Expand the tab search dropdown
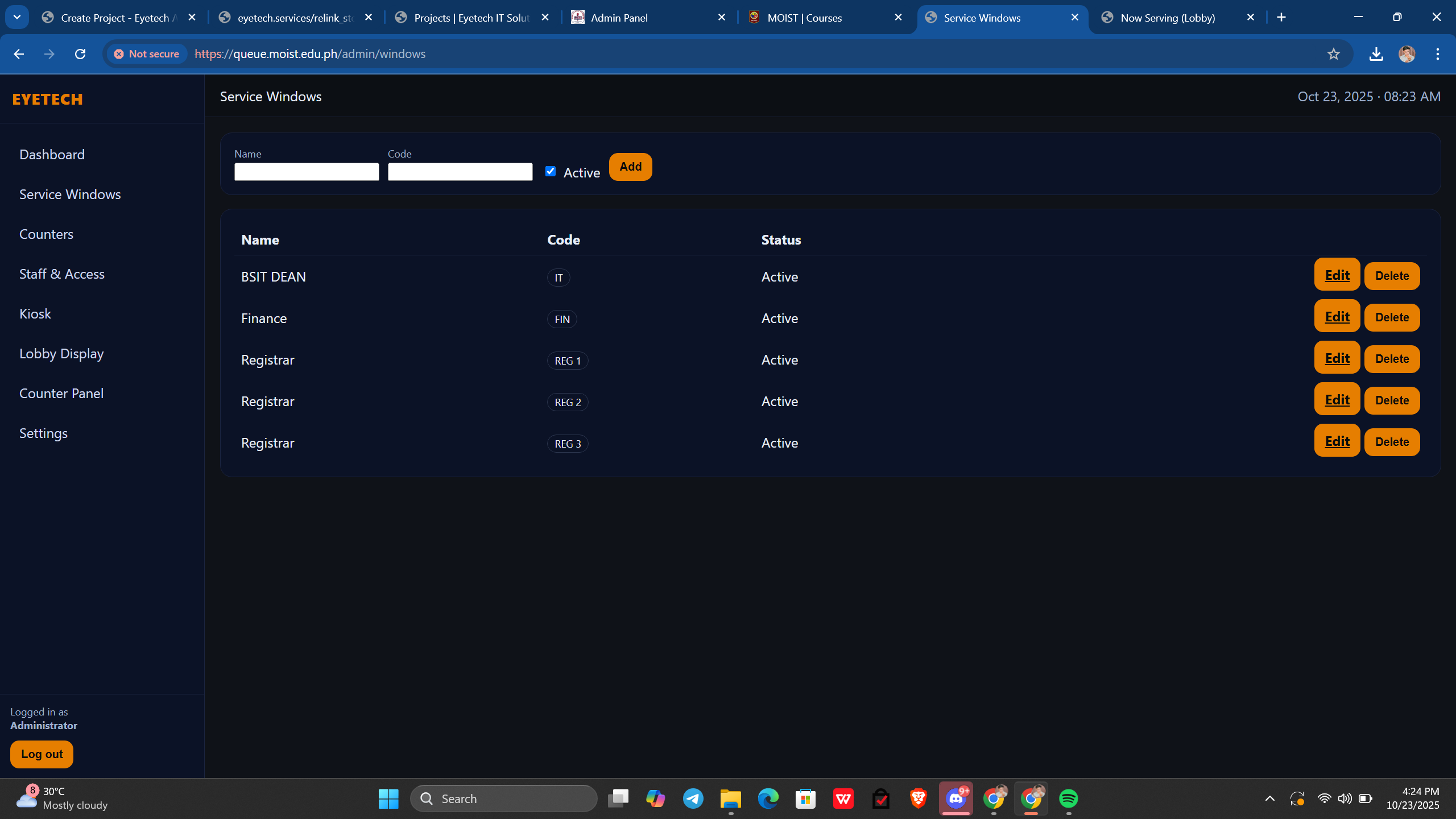This screenshot has height=819, width=1456. click(x=17, y=18)
